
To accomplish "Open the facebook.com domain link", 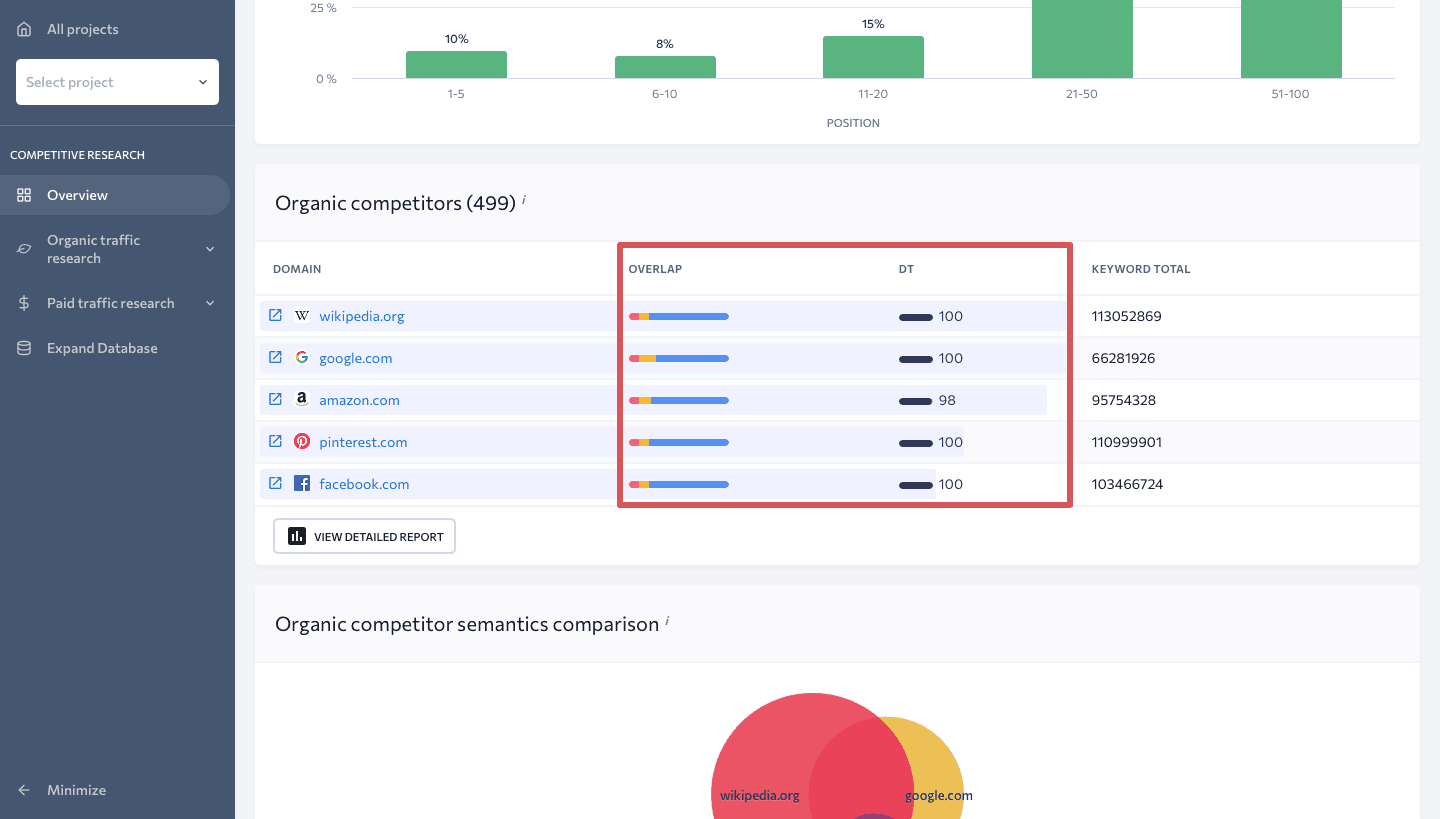I will (x=364, y=484).
